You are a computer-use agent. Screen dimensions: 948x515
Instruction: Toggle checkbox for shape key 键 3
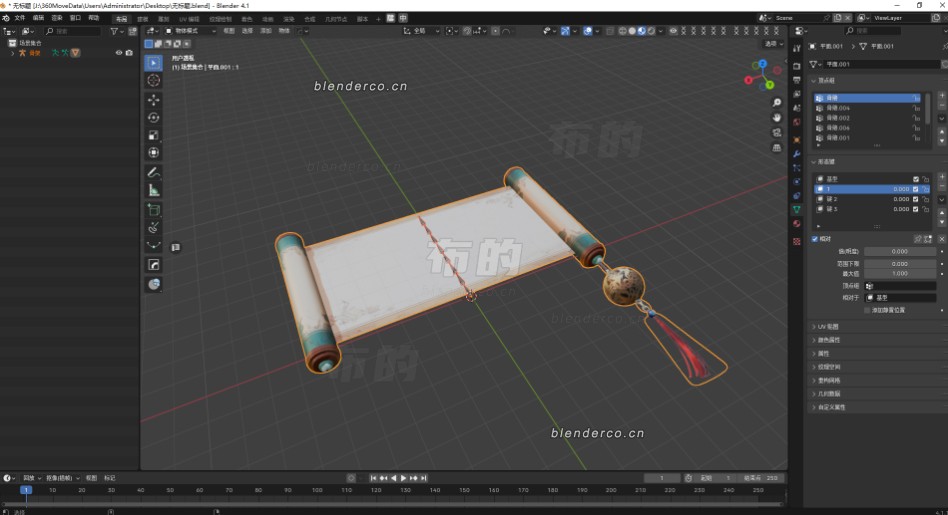coord(915,209)
